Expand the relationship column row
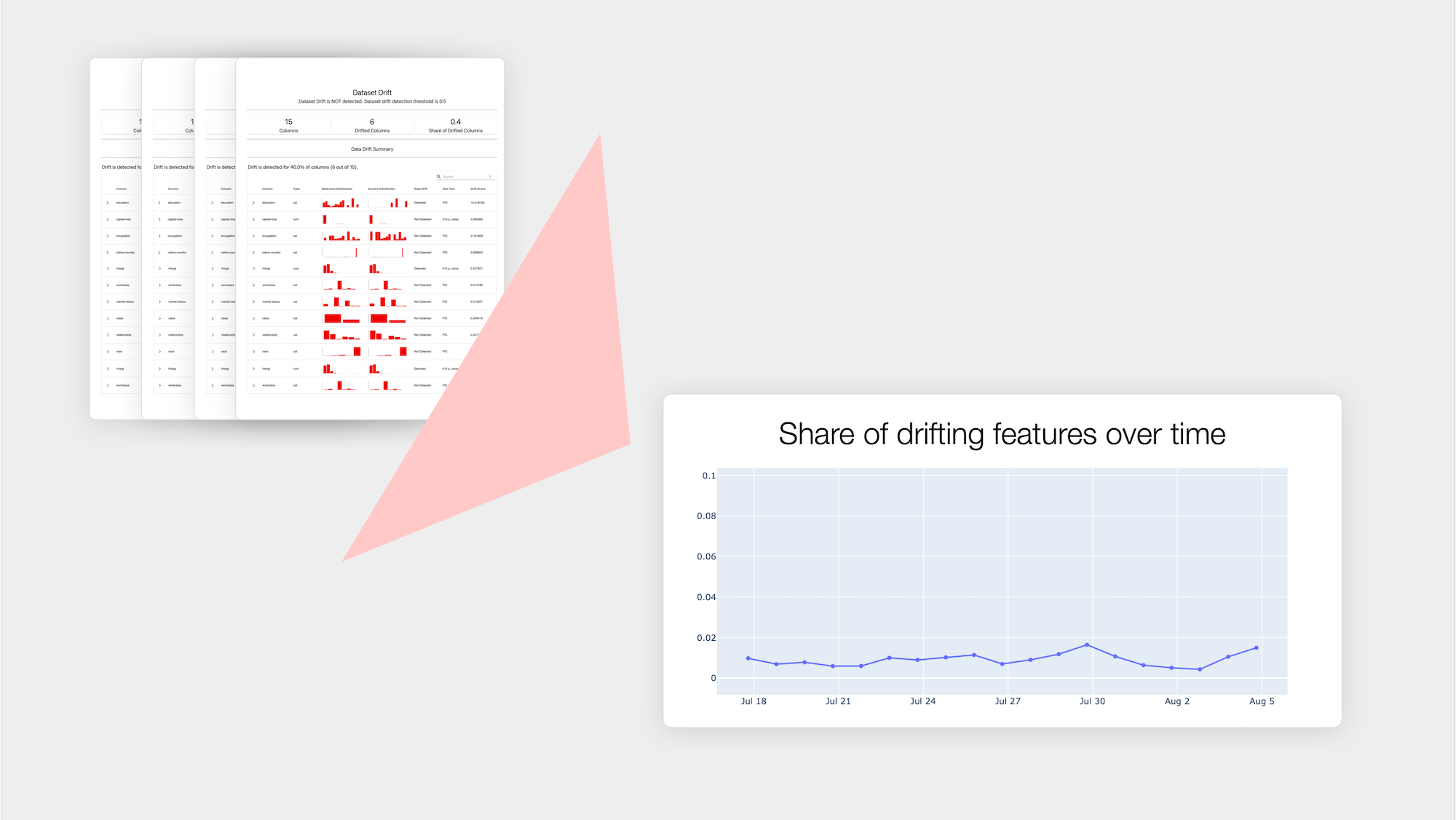This screenshot has width=1456, height=820. (254, 334)
